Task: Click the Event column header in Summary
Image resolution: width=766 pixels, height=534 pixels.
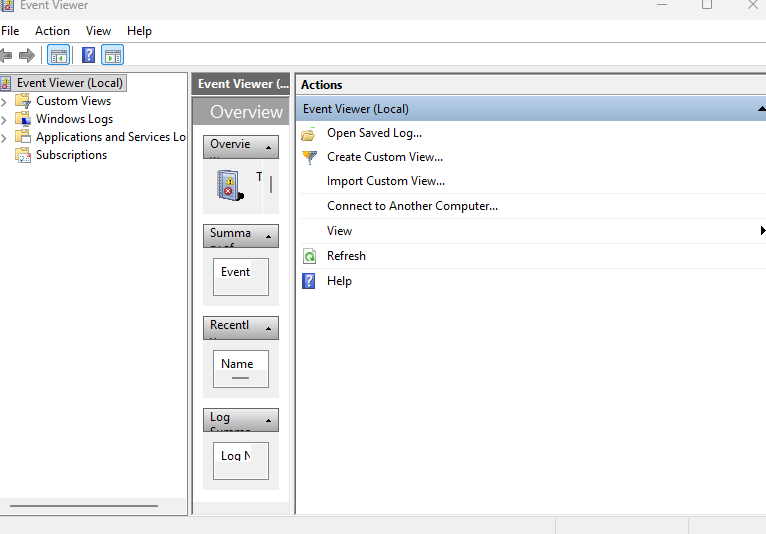Action: click(235, 272)
